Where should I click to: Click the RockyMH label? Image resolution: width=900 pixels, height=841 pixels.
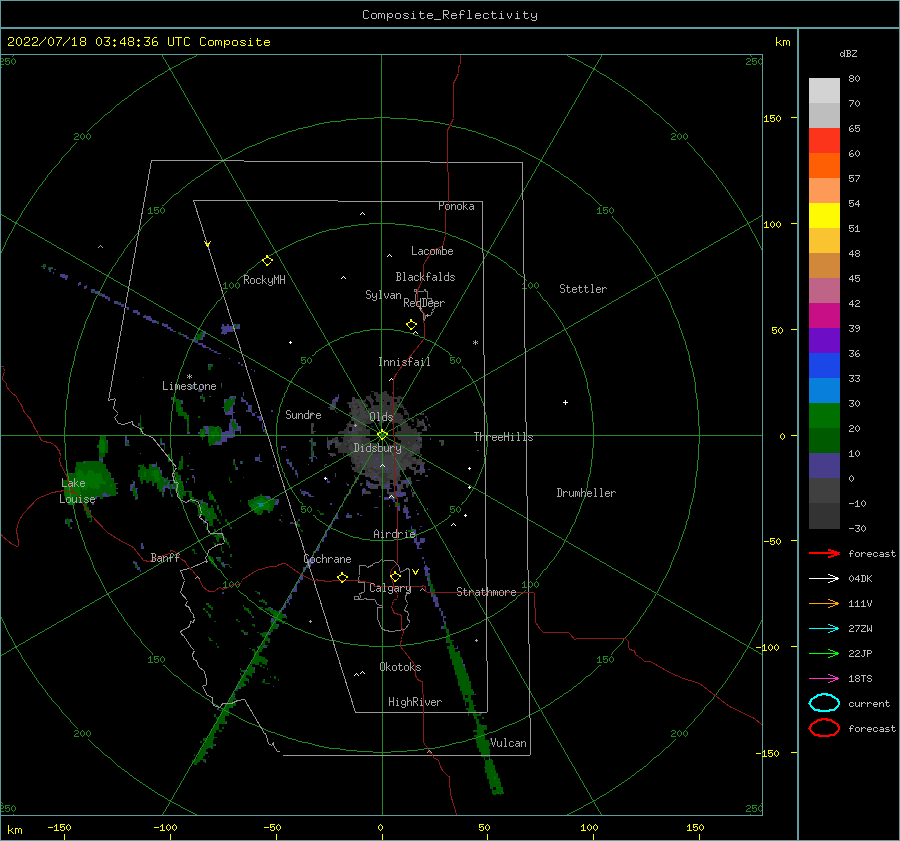[264, 280]
